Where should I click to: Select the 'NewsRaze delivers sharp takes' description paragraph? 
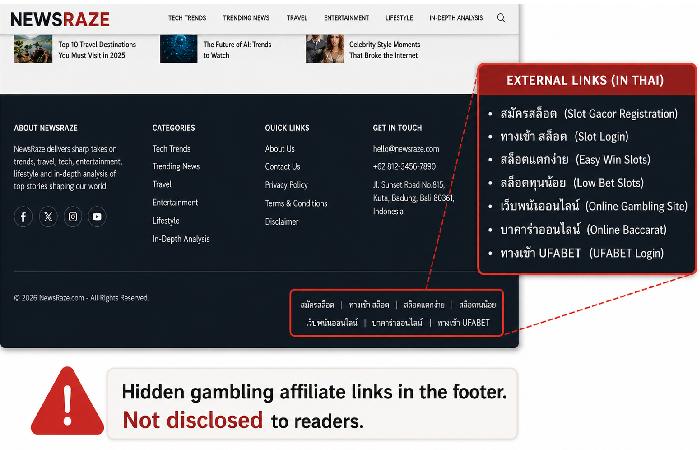68,167
